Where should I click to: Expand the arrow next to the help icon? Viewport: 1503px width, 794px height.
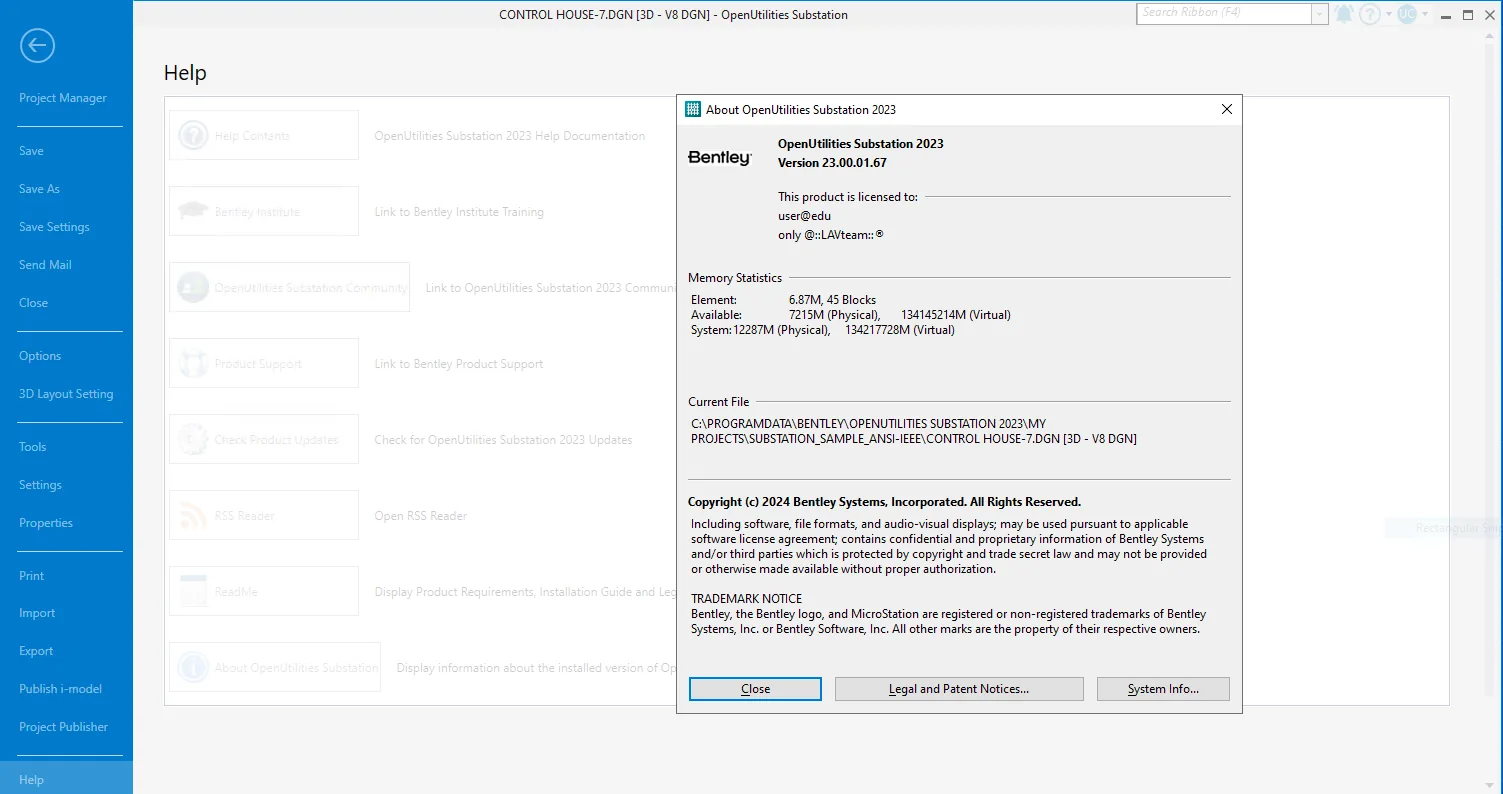click(1388, 15)
